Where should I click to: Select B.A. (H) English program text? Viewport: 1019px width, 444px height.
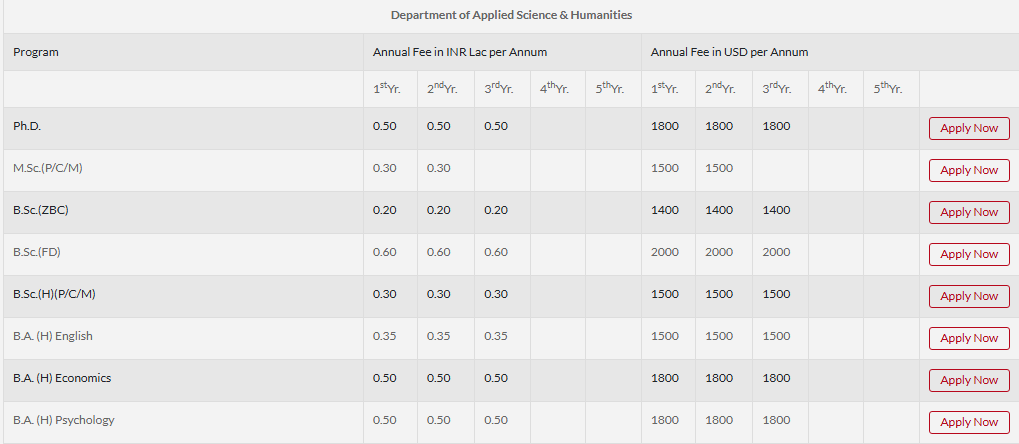(x=53, y=336)
